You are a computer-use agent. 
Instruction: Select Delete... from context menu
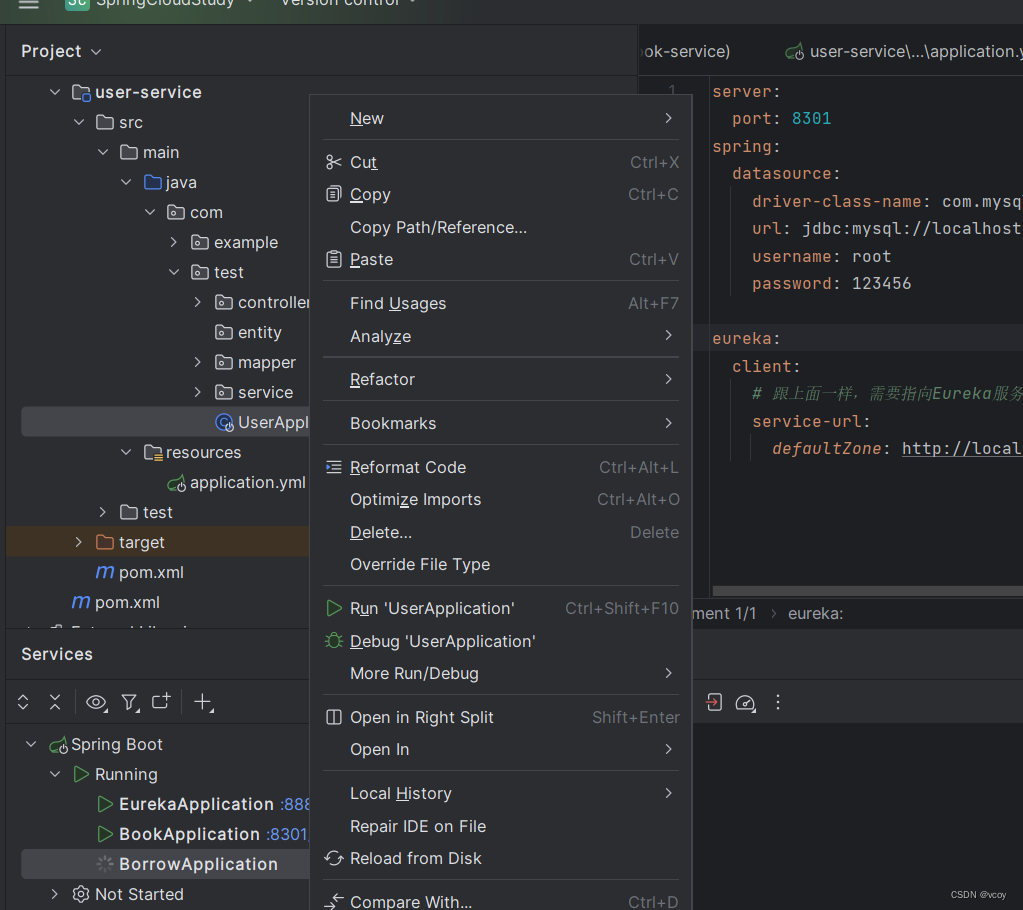pos(501,532)
